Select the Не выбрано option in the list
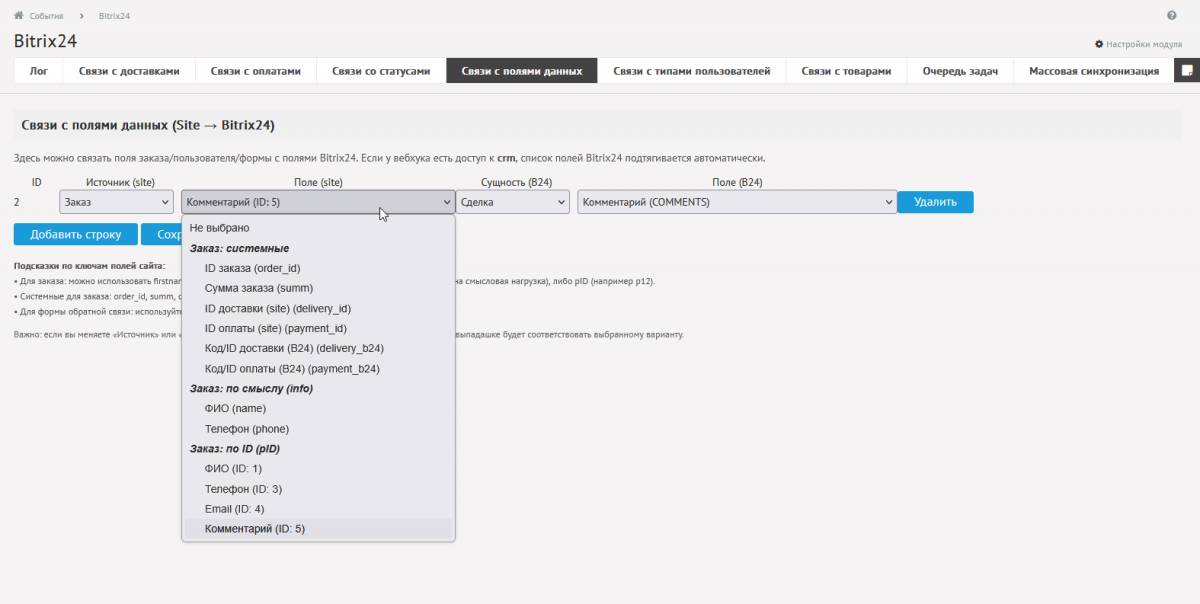1200x604 pixels. click(x=219, y=228)
